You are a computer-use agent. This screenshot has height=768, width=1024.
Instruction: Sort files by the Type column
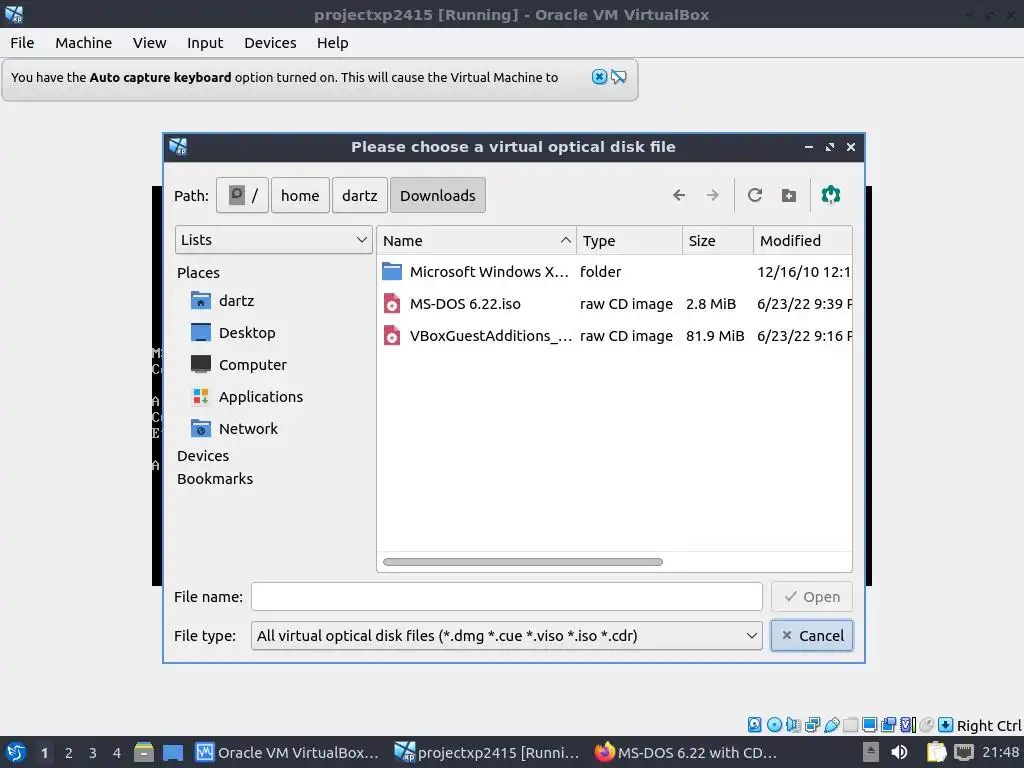coord(629,240)
